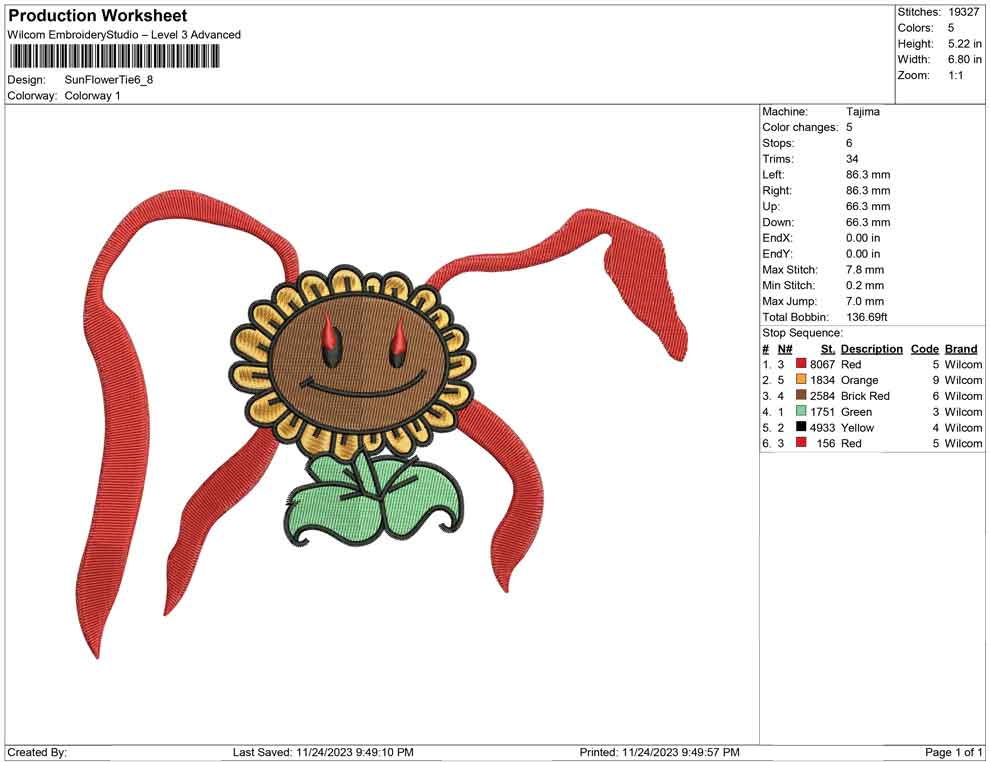Click 'Orange' in the stop sequence

point(859,380)
